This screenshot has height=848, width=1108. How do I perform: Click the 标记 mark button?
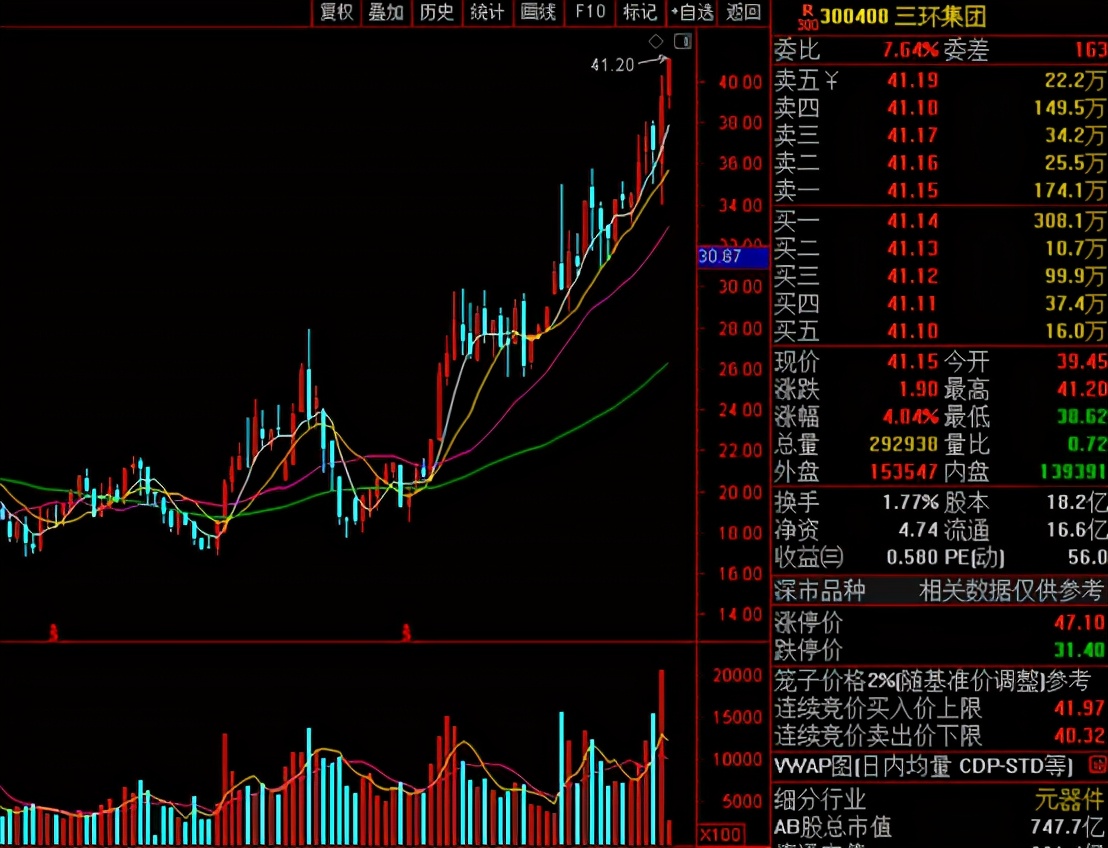(x=640, y=12)
